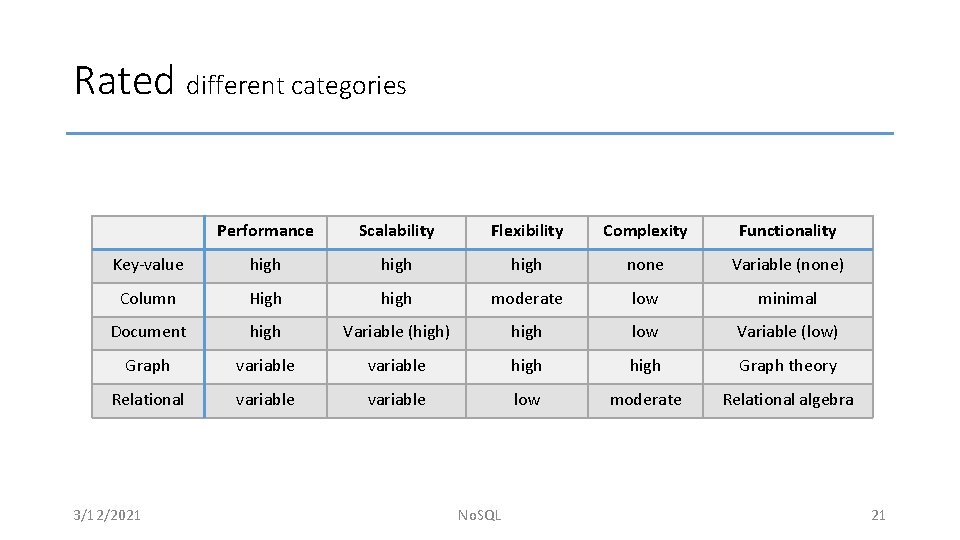Viewport: 960px width, 540px height.
Task: Click the 'Graph theory' cell
Action: point(787,366)
